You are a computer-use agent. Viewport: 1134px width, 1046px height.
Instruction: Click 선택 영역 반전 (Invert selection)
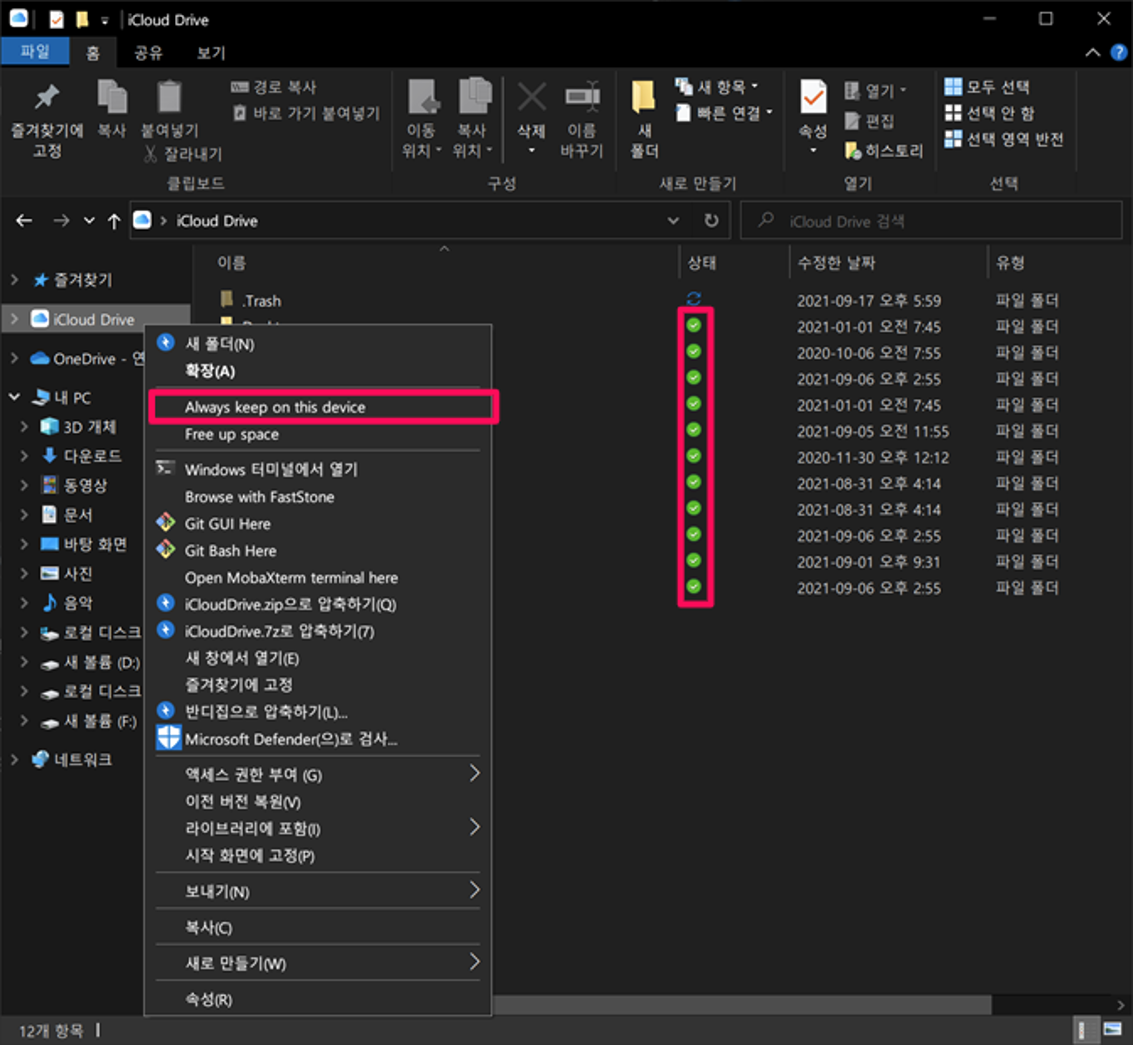click(1004, 139)
